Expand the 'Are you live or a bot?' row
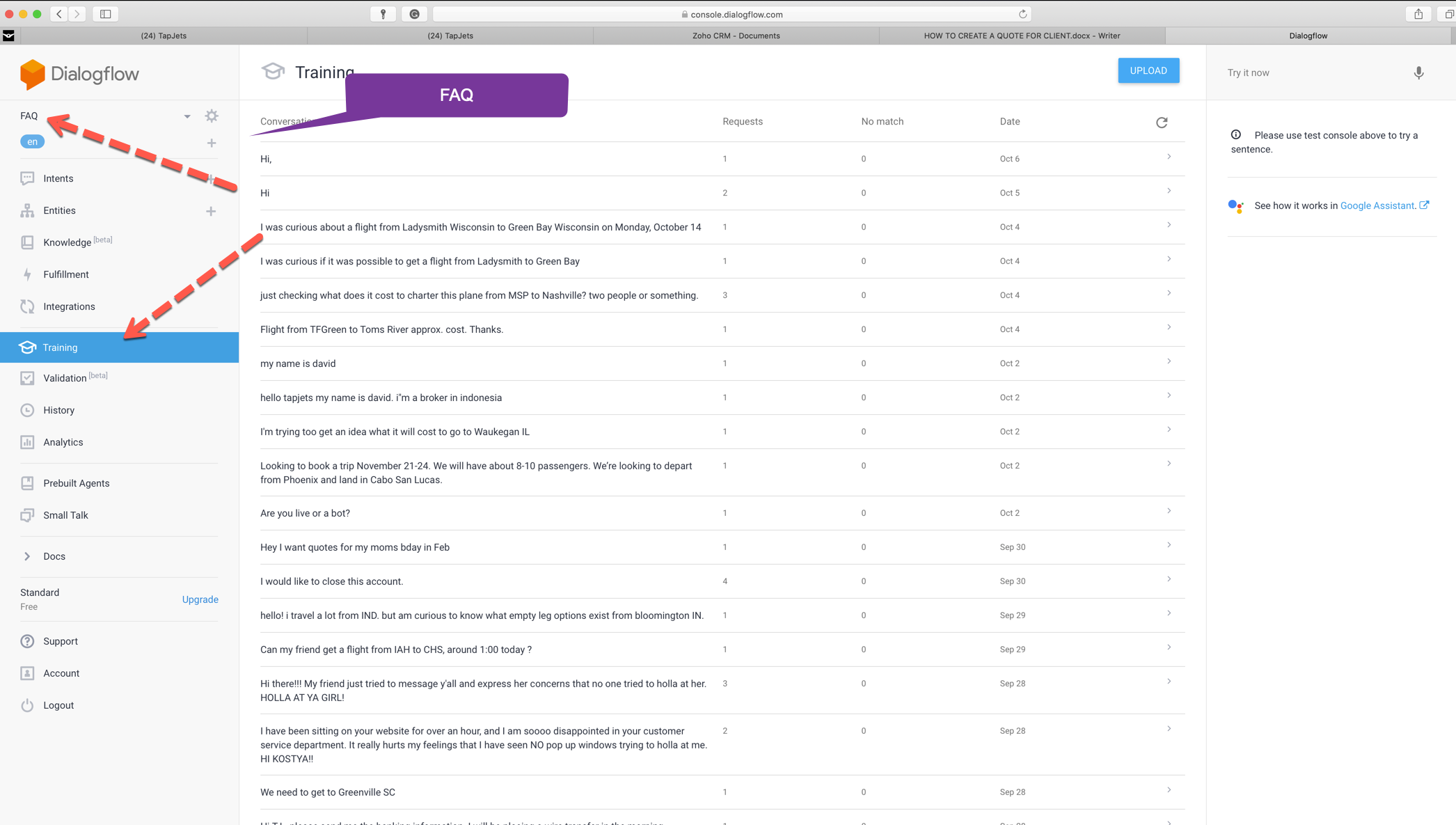Image resolution: width=1456 pixels, height=825 pixels. (x=1169, y=512)
